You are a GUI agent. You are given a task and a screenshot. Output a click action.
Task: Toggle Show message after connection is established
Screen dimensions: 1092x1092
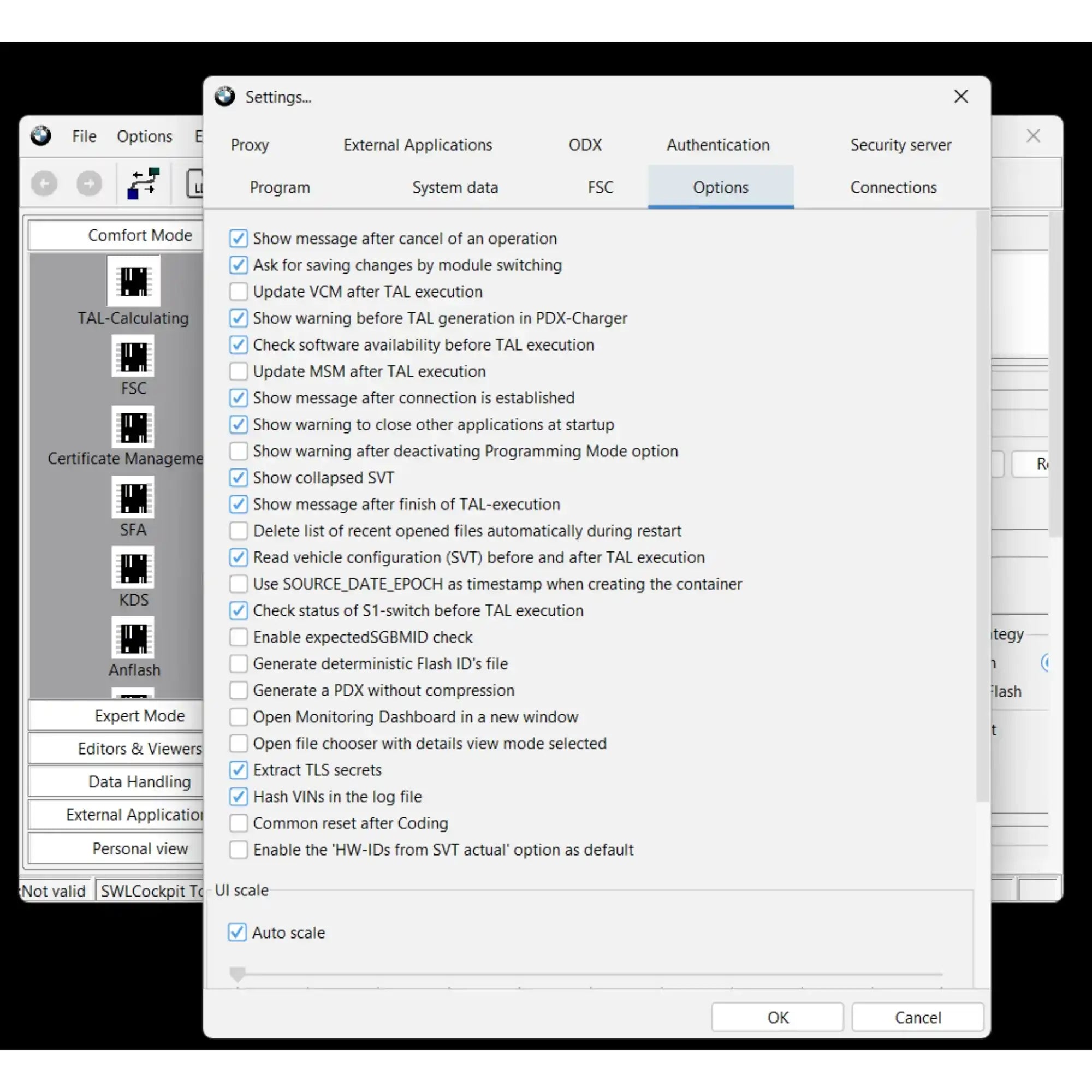[x=239, y=398]
